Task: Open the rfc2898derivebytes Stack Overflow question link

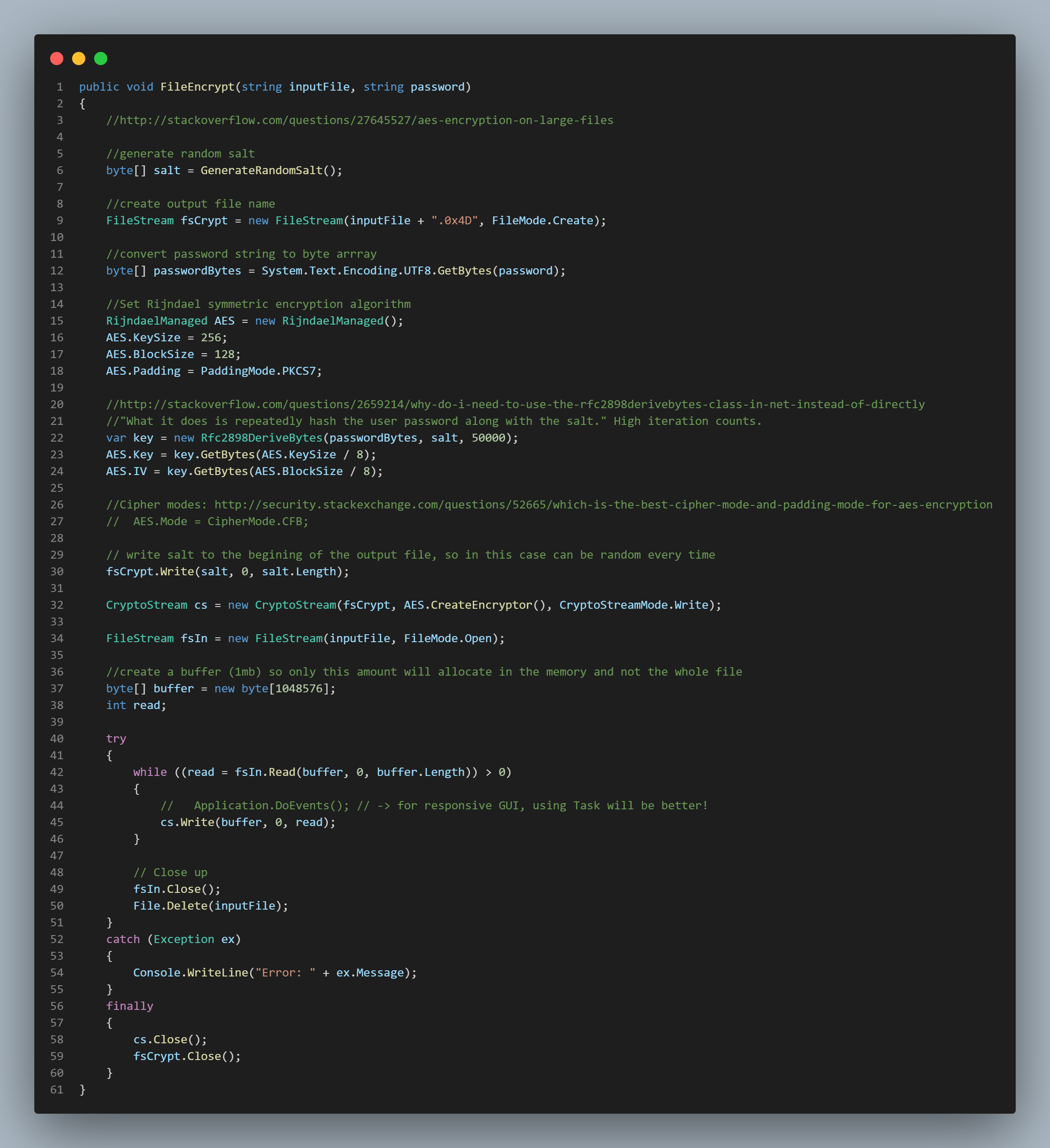Action: coord(515,404)
